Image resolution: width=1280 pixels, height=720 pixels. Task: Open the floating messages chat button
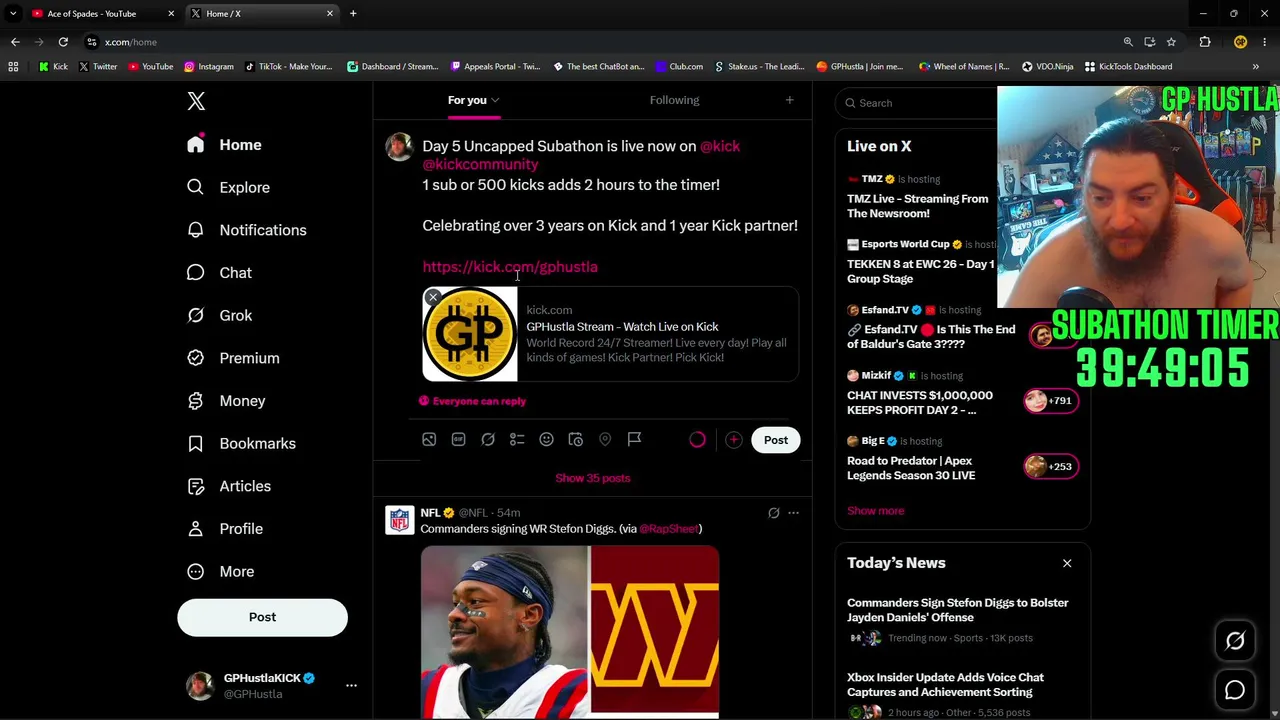tap(1235, 690)
